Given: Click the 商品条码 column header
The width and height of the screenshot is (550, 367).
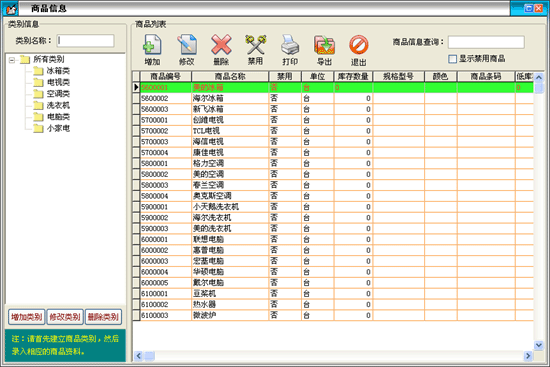Looking at the screenshot, I should (486, 76).
